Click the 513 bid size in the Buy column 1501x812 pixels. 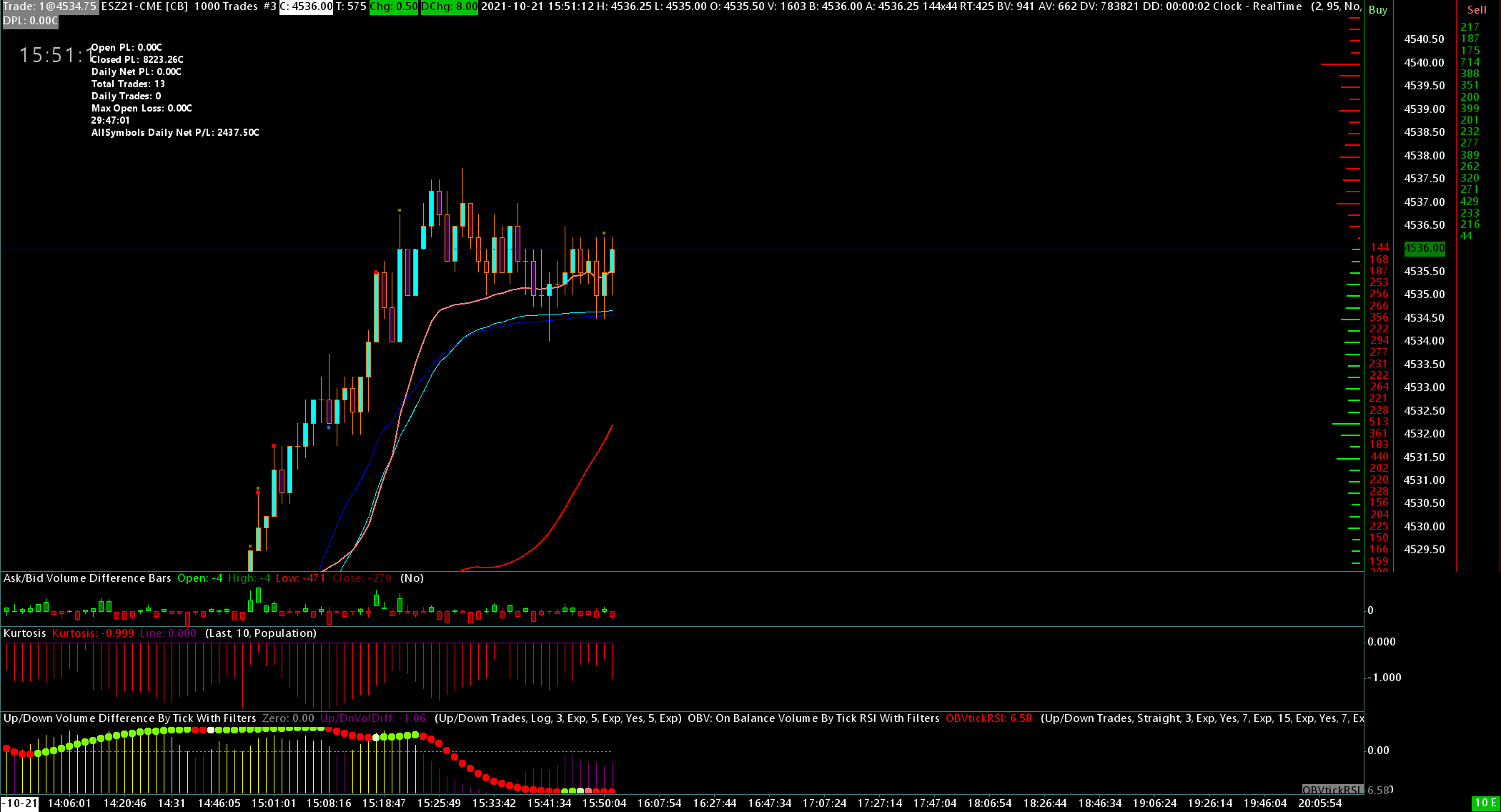(1379, 422)
